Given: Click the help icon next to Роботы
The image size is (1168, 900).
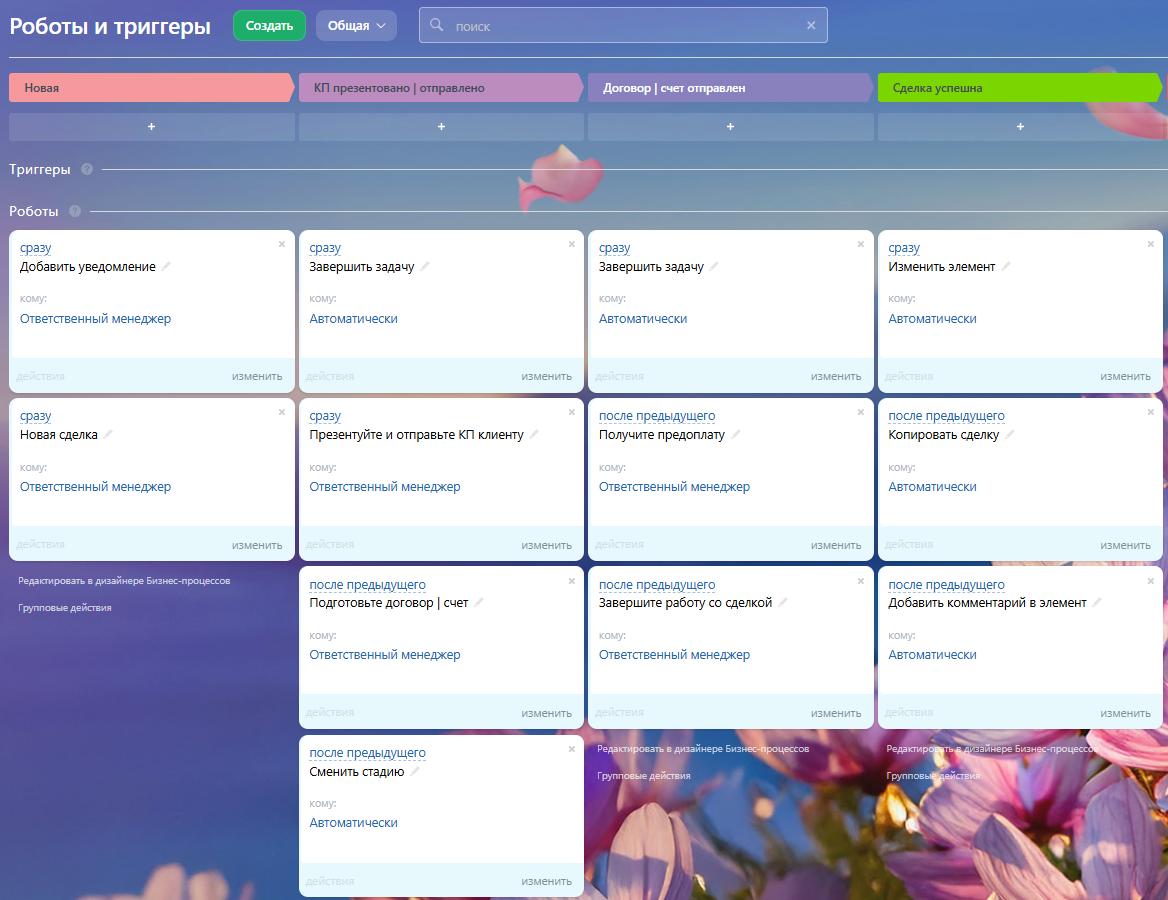Looking at the screenshot, I should coord(74,211).
